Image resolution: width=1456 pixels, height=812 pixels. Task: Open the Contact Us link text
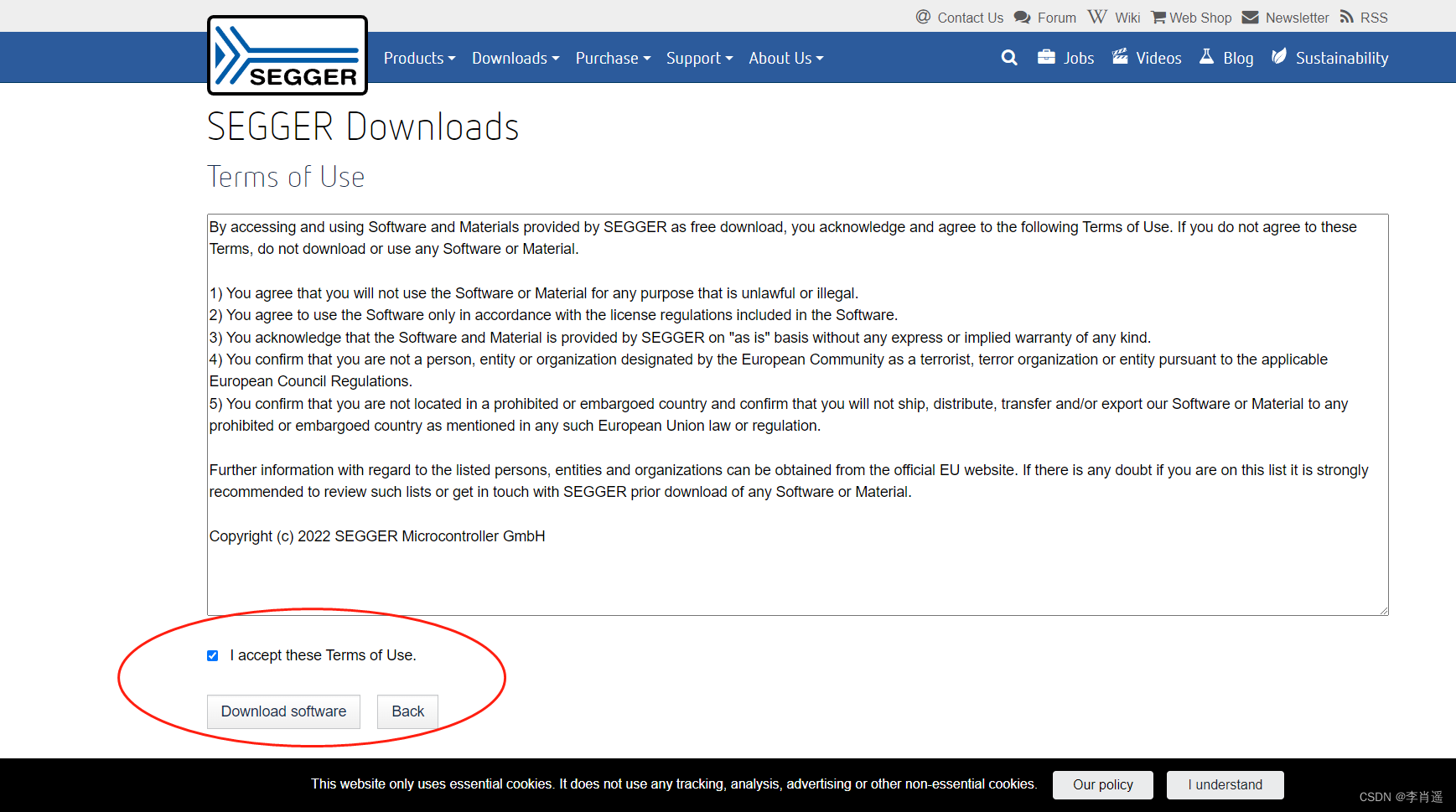coord(970,18)
